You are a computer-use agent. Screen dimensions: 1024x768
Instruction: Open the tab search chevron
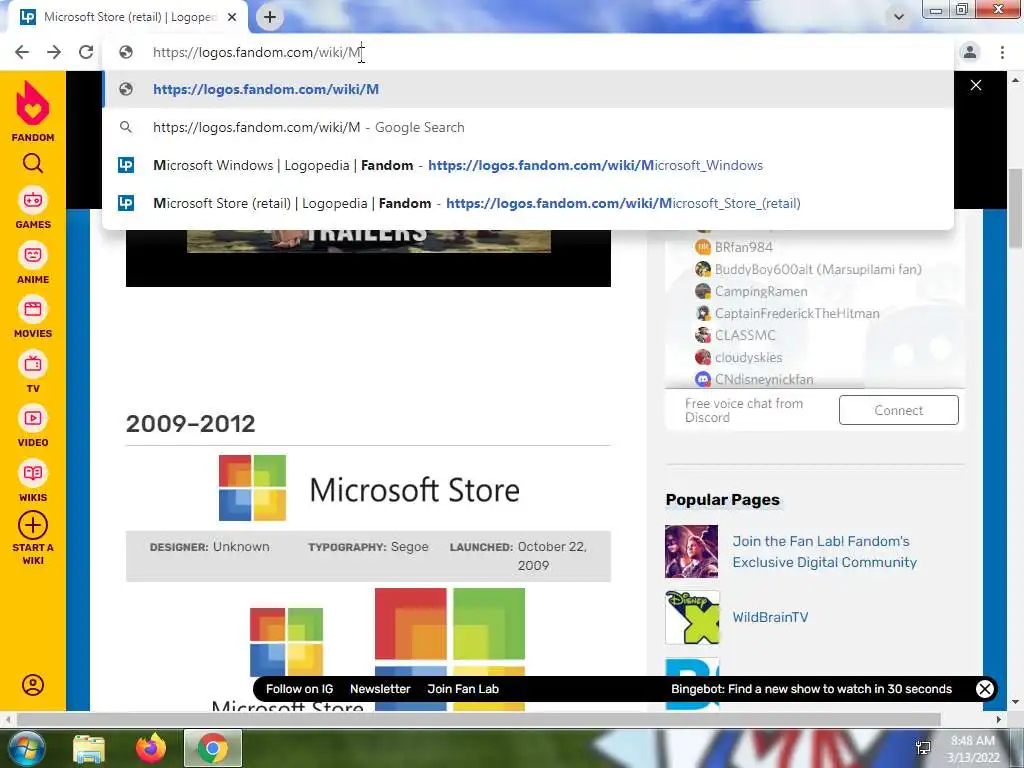[x=899, y=17]
